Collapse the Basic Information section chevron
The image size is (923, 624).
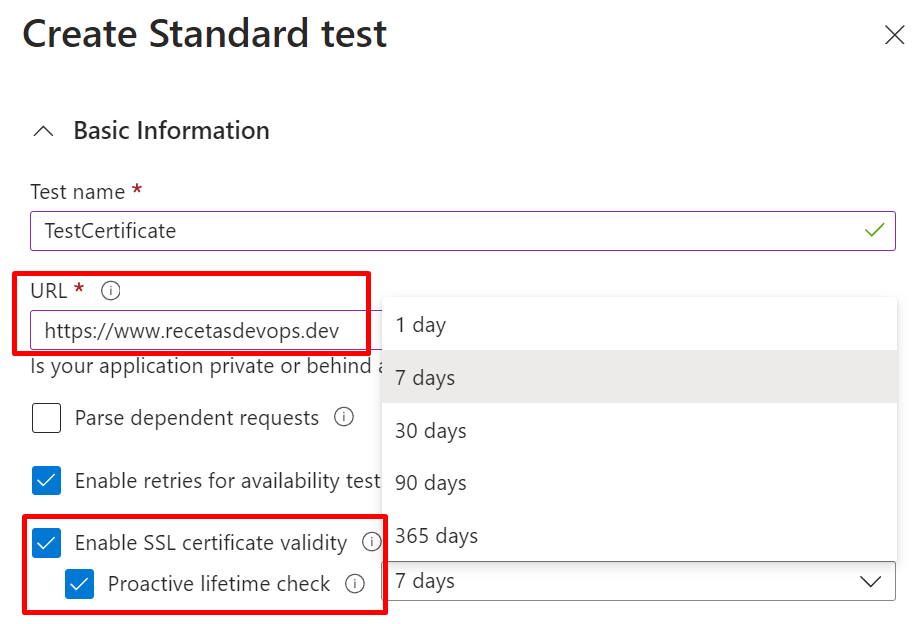(x=44, y=131)
